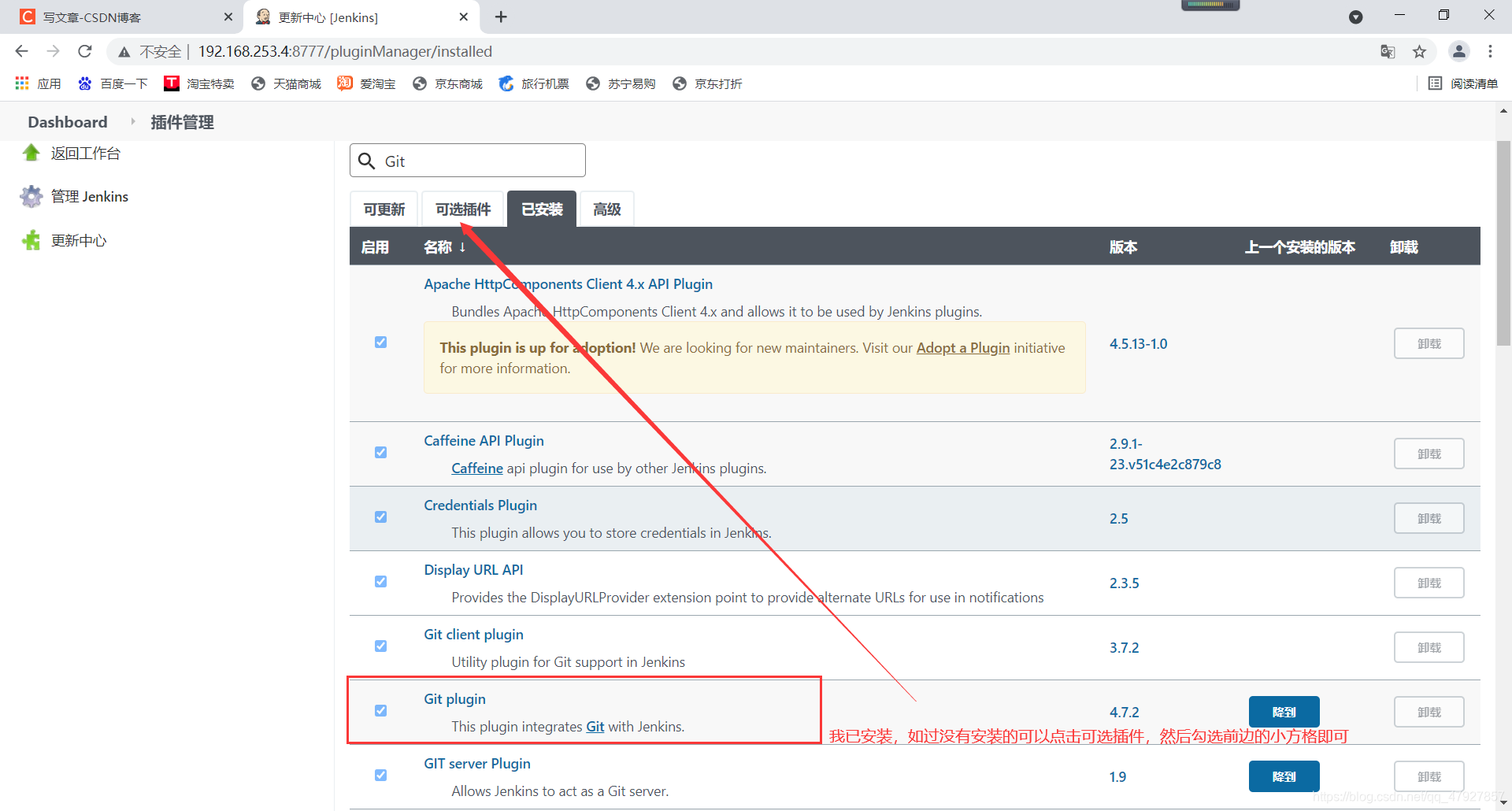Image resolution: width=1512 pixels, height=811 pixels.
Task: Open the 苏宁易购 bookmark
Action: pos(621,83)
